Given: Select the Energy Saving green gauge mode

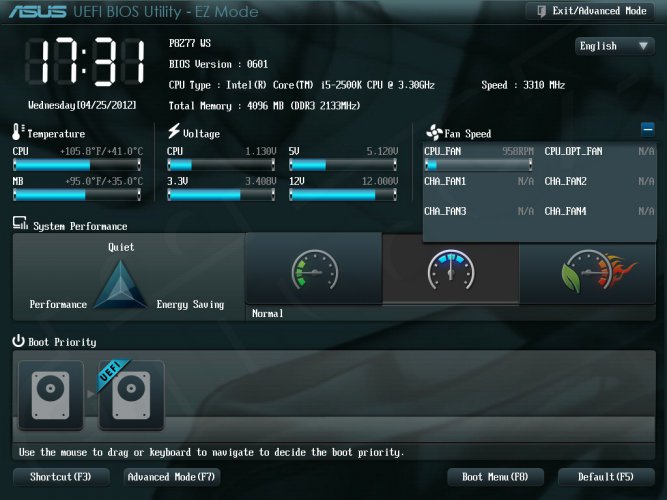Looking at the screenshot, I should pos(314,269).
